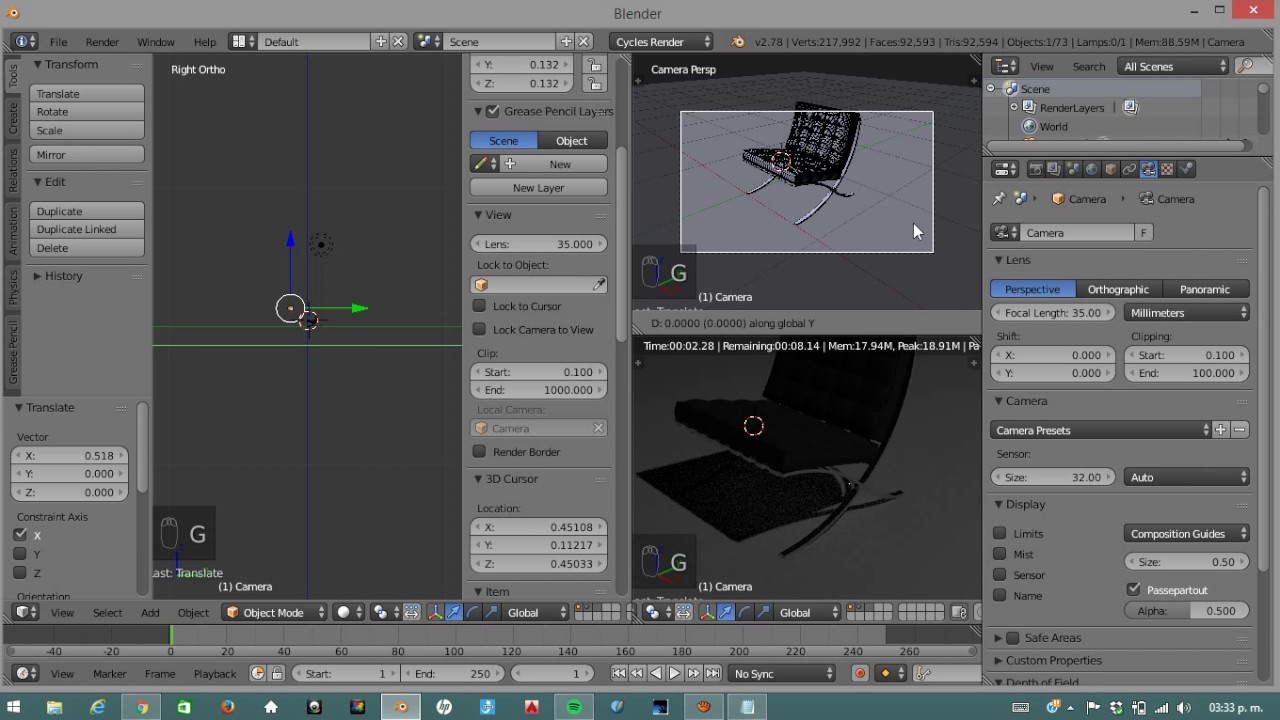
Task: Open the Camera Data properties tab icon
Action: click(x=1149, y=169)
